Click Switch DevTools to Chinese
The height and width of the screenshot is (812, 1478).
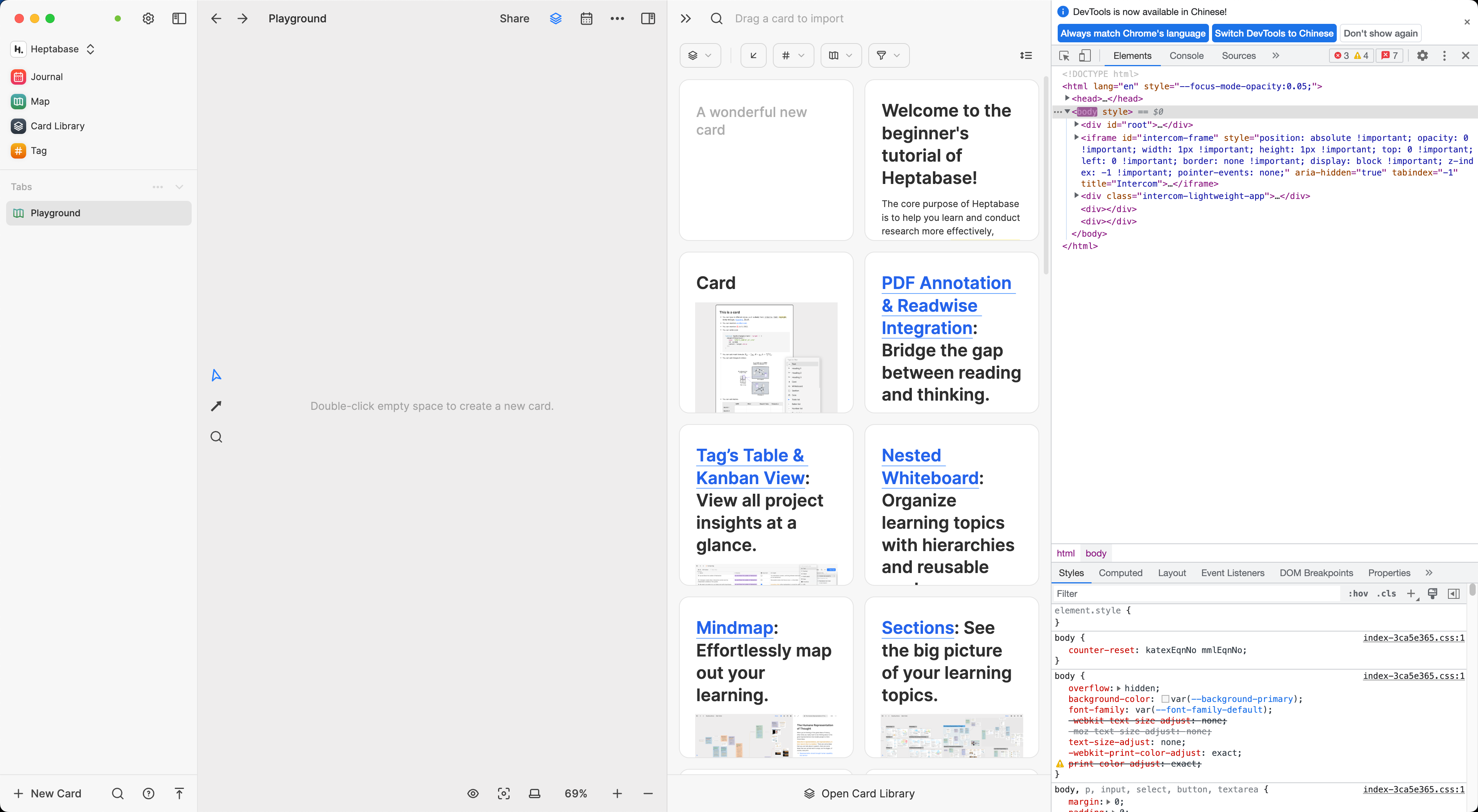pyautogui.click(x=1274, y=33)
